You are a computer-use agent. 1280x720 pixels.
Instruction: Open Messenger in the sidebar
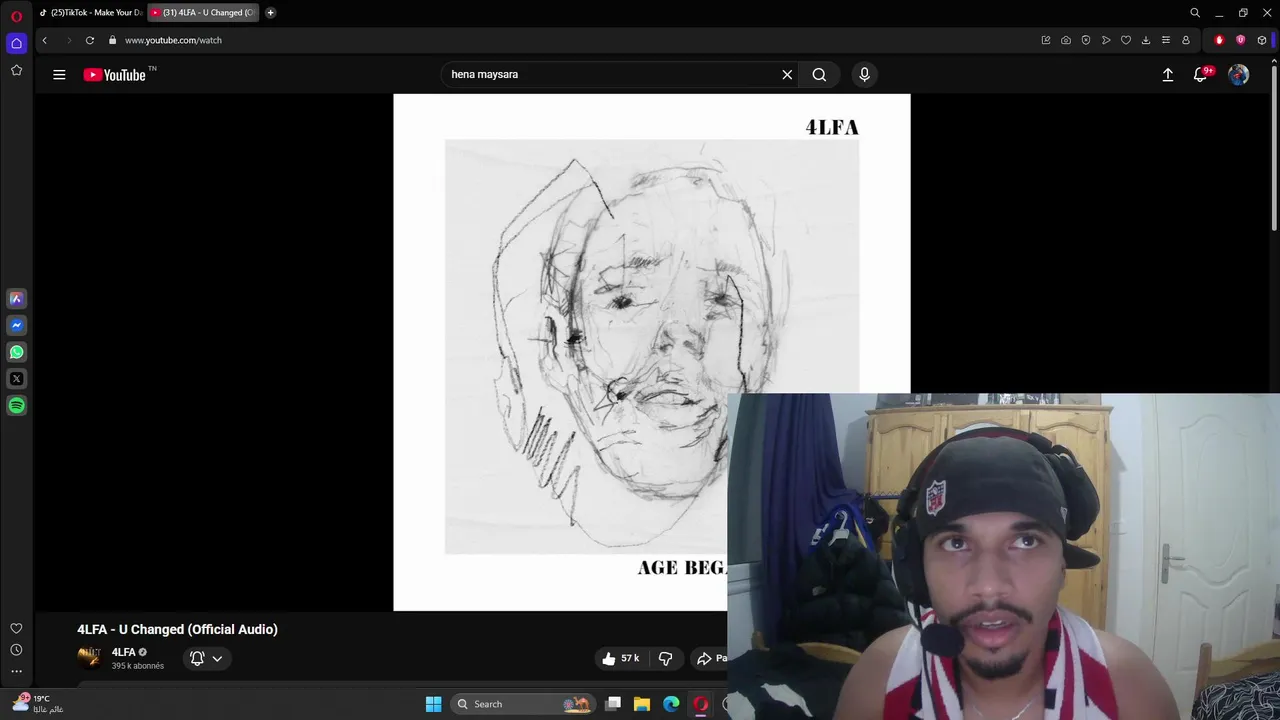(16, 325)
